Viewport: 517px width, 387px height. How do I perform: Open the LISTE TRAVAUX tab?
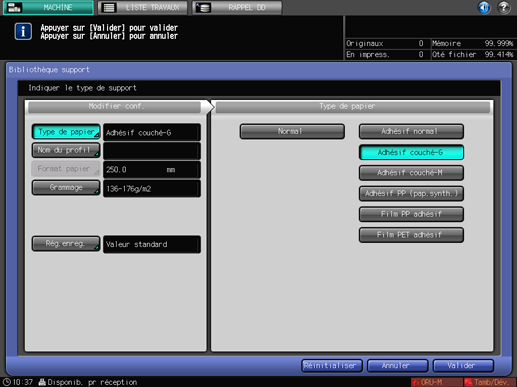pos(143,7)
